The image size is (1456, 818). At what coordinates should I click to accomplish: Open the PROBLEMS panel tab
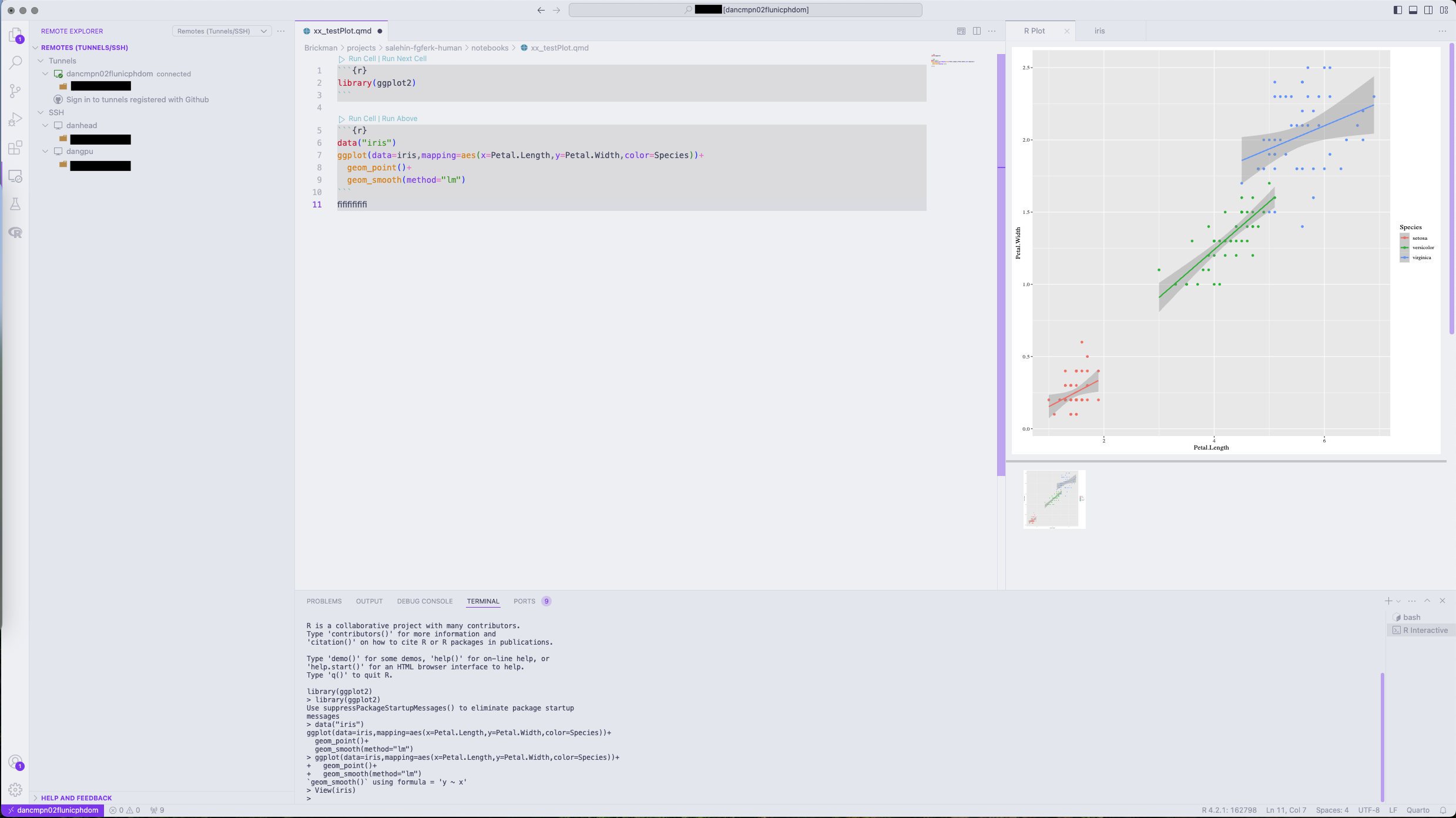pyautogui.click(x=324, y=601)
